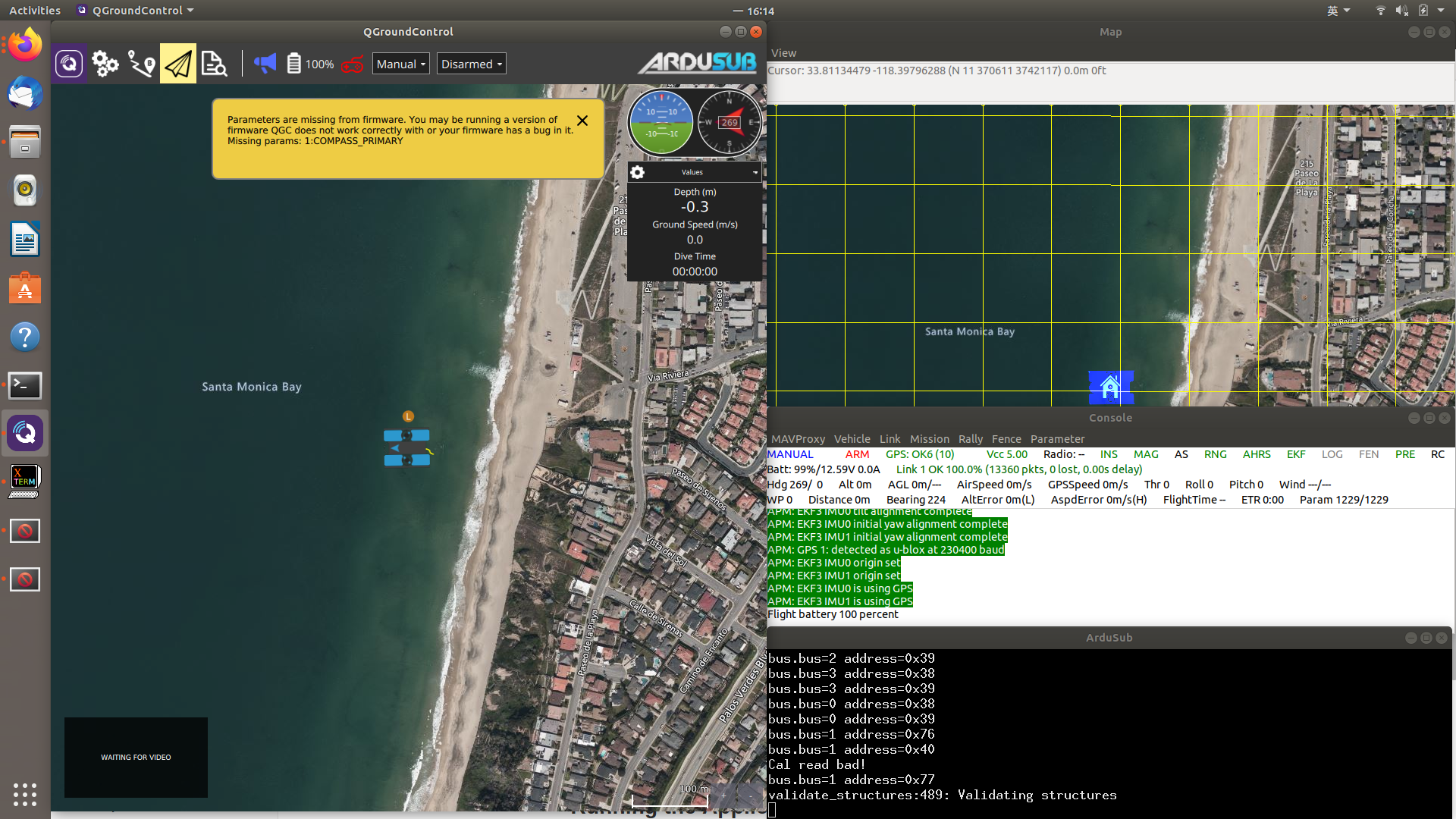Open the Disarmed arming state dropdown
The image size is (1456, 819).
coord(471,64)
